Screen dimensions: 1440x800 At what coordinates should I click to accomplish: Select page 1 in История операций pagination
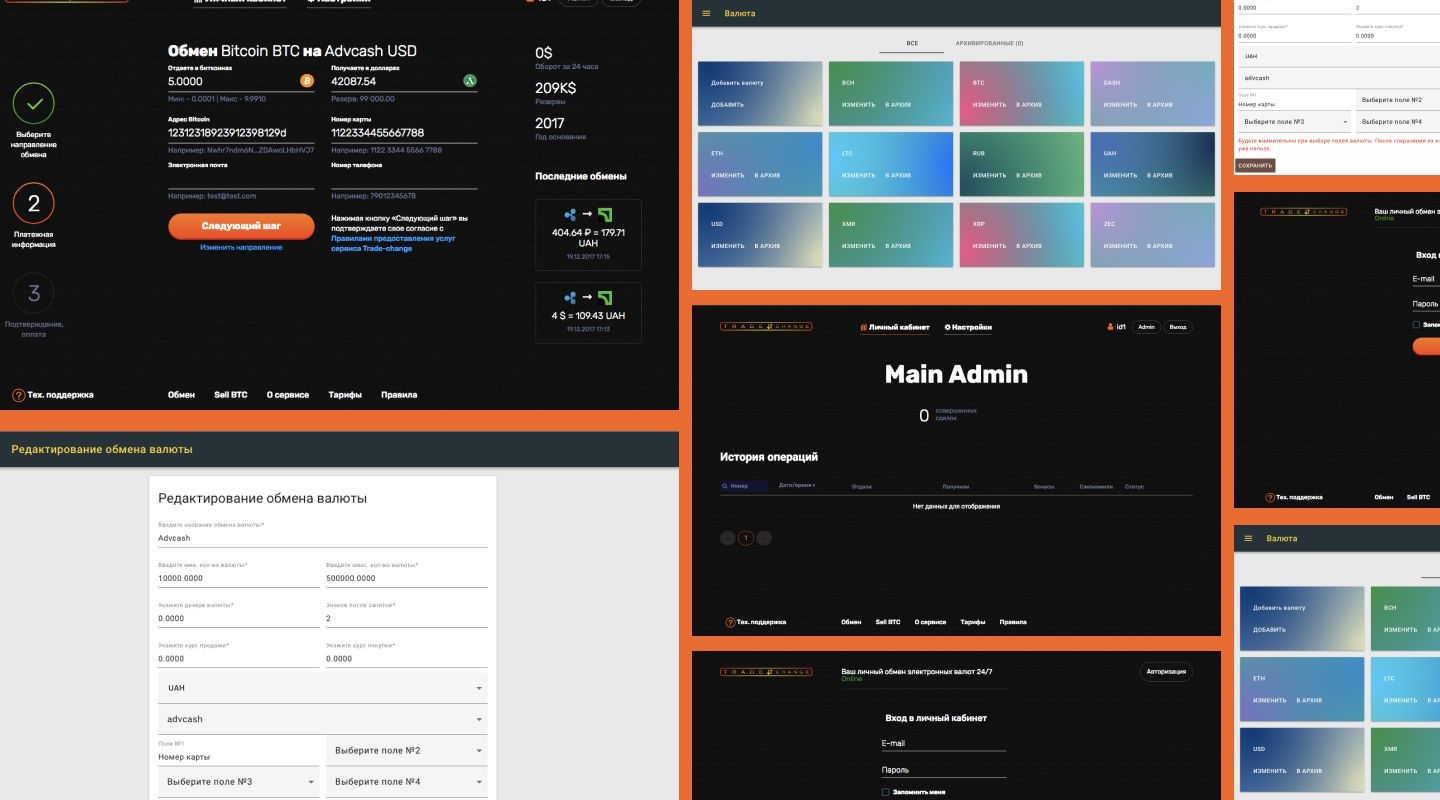pos(746,538)
